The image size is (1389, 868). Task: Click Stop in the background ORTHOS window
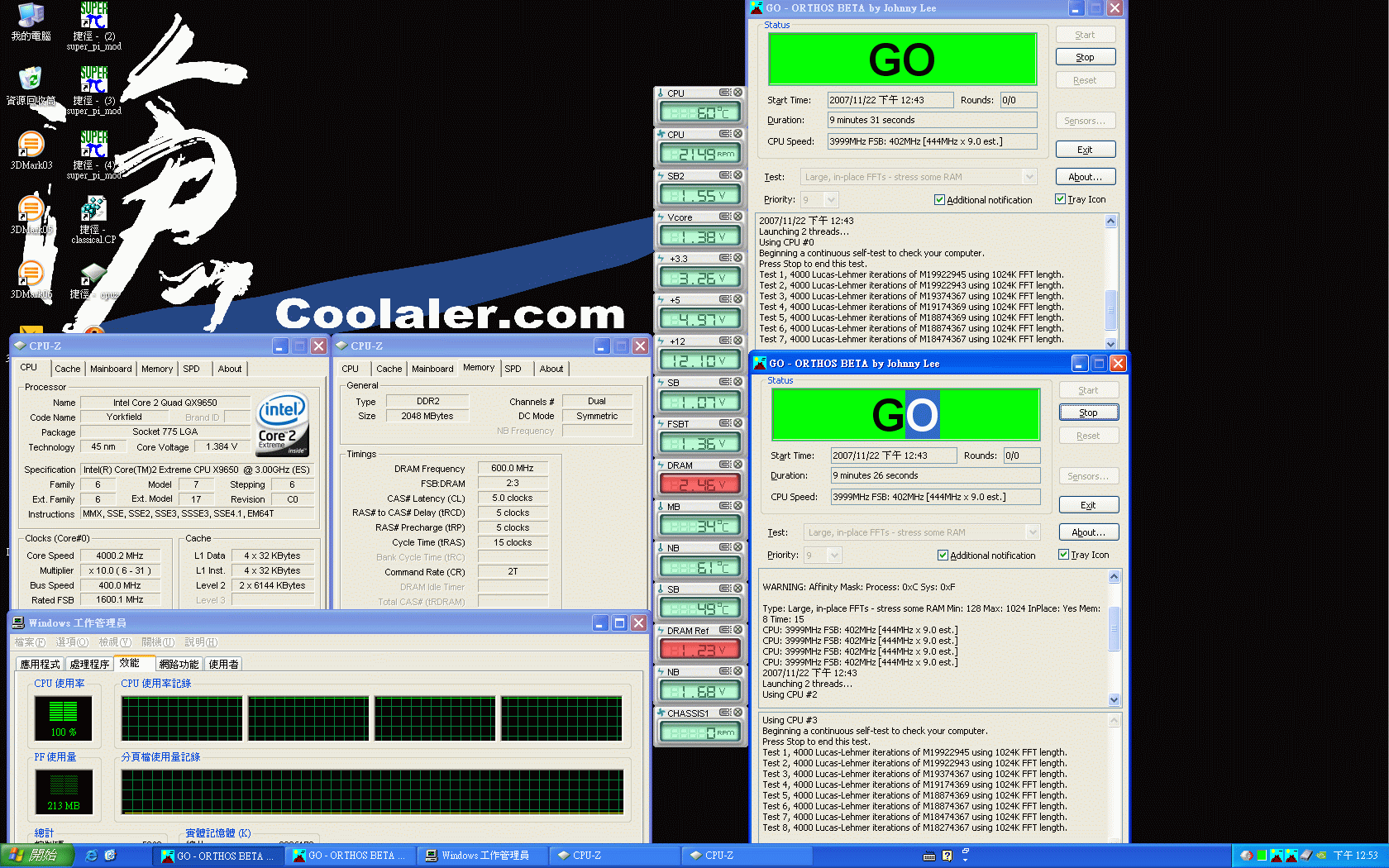(x=1085, y=57)
